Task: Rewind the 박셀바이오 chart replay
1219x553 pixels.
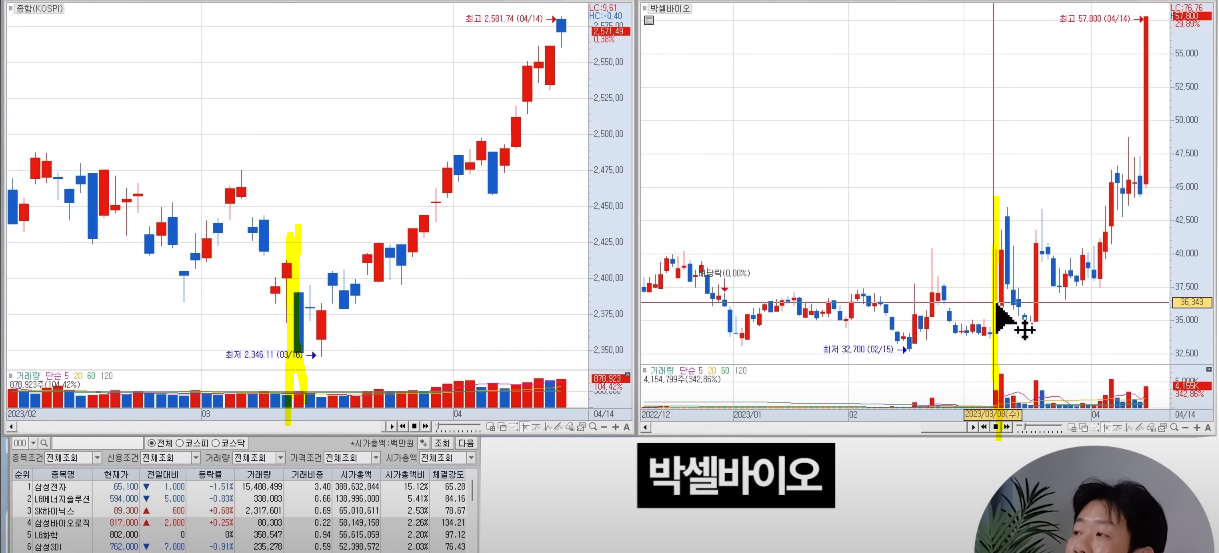Action: click(984, 427)
